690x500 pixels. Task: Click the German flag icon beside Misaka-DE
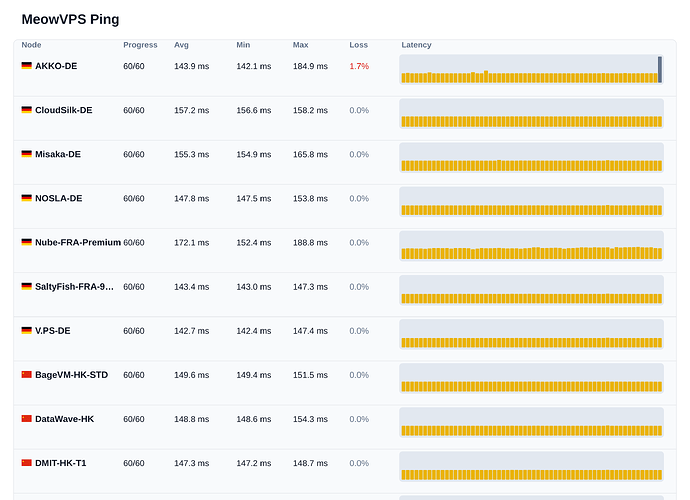(26, 154)
